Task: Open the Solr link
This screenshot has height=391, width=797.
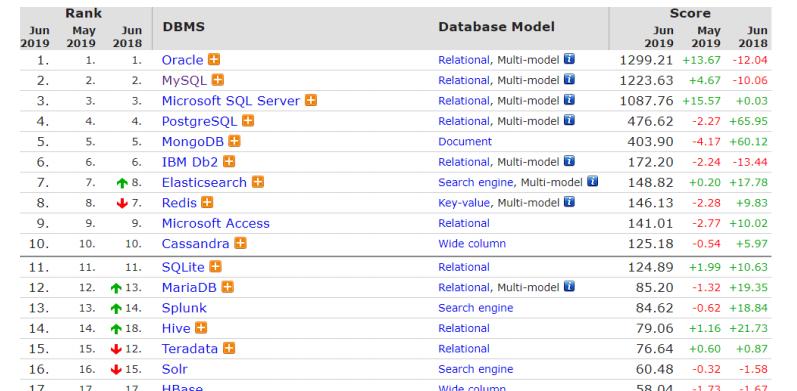Action: click(x=174, y=369)
